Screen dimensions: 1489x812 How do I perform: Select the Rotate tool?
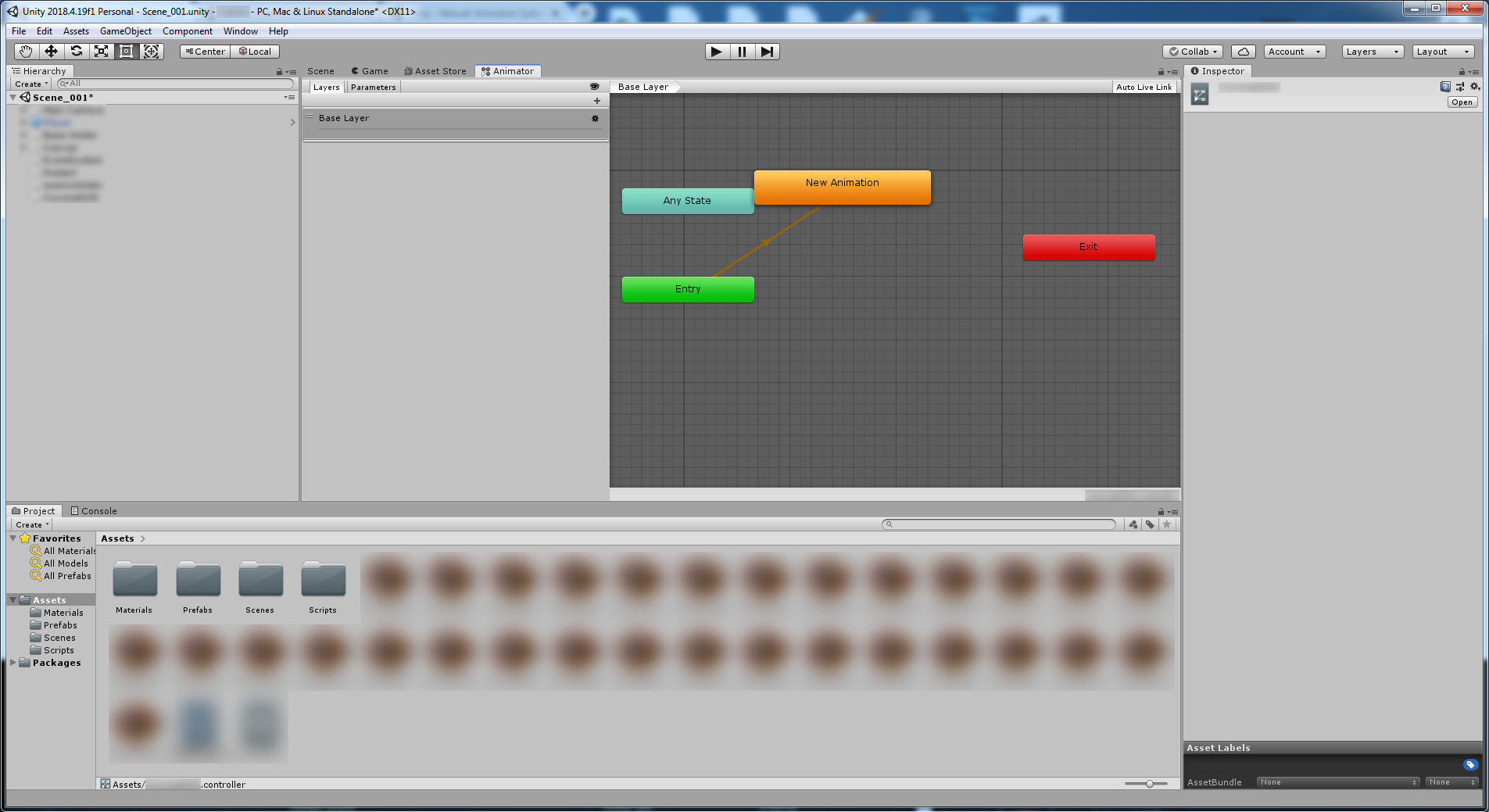tap(76, 51)
